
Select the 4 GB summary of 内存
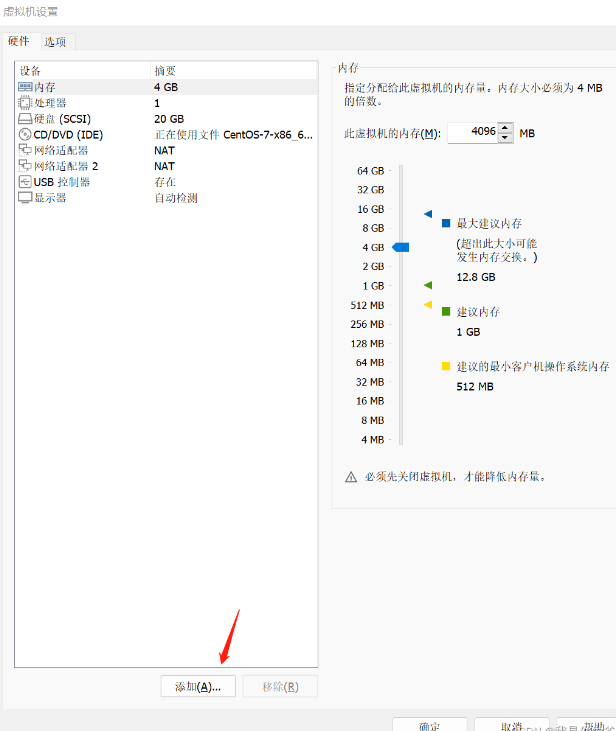click(x=166, y=87)
